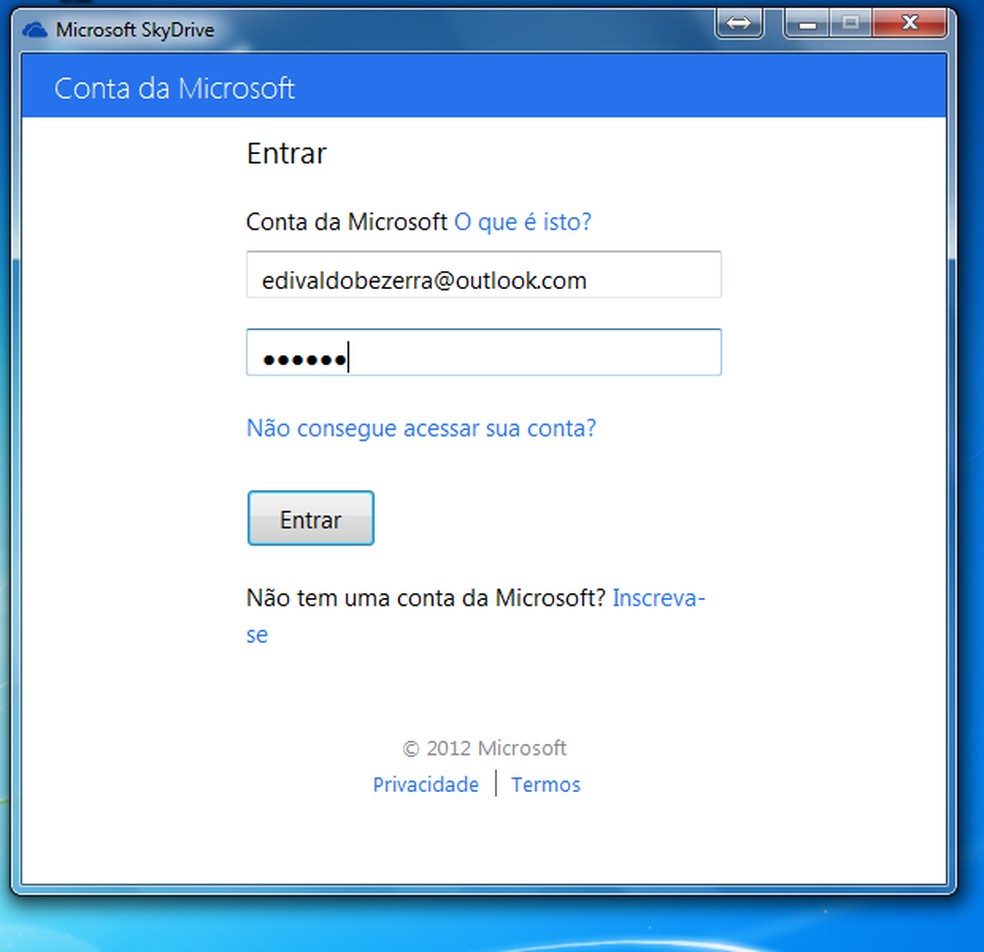This screenshot has width=984, height=952.
Task: Click the email field with edivaldobezerra@outlook.com
Action: point(484,275)
